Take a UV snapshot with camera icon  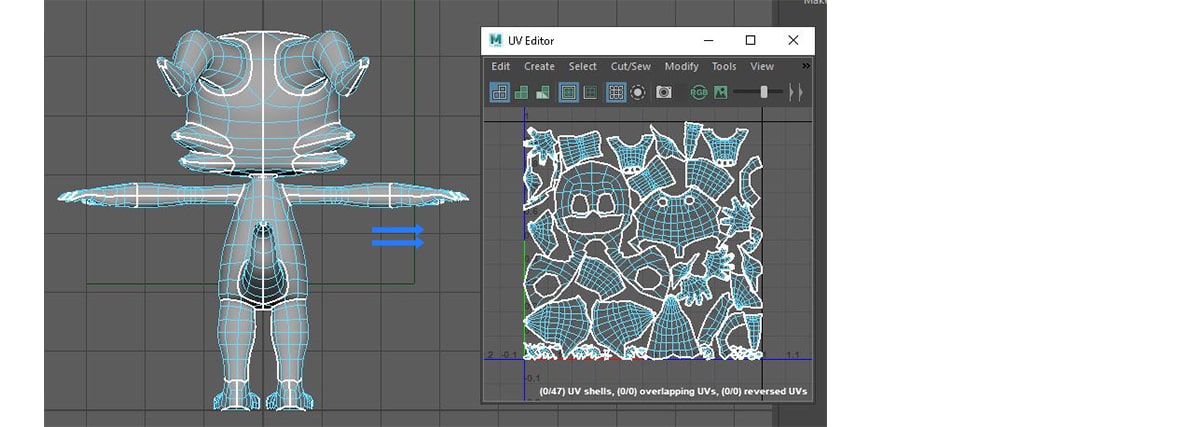tap(664, 92)
